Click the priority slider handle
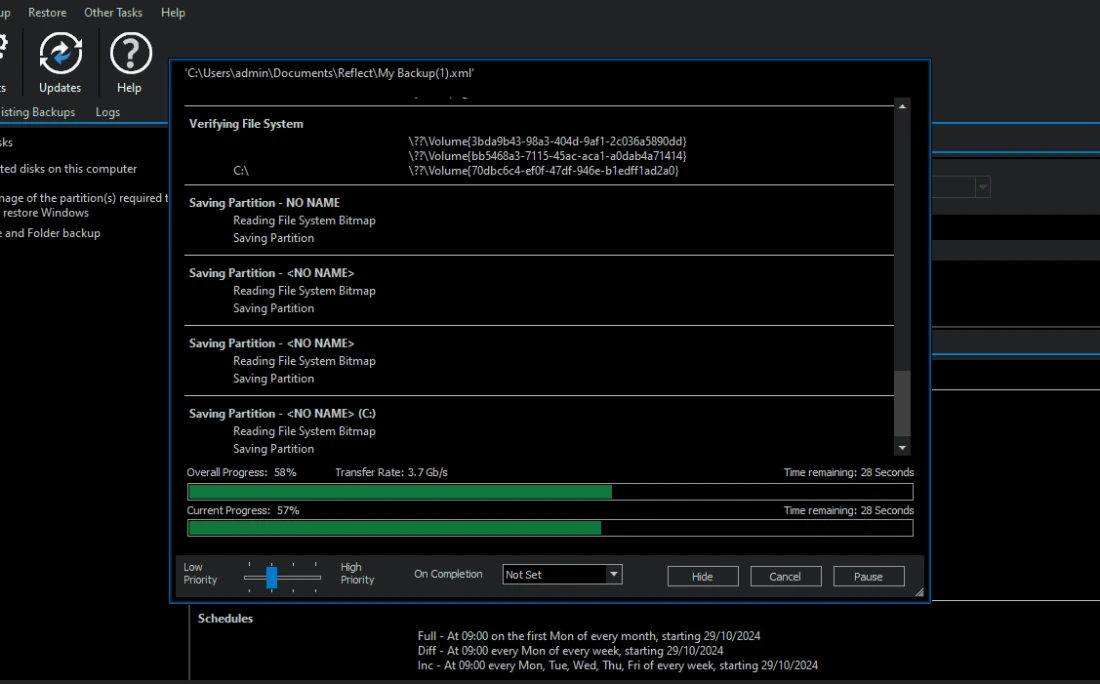This screenshot has width=1100, height=684. point(271,577)
